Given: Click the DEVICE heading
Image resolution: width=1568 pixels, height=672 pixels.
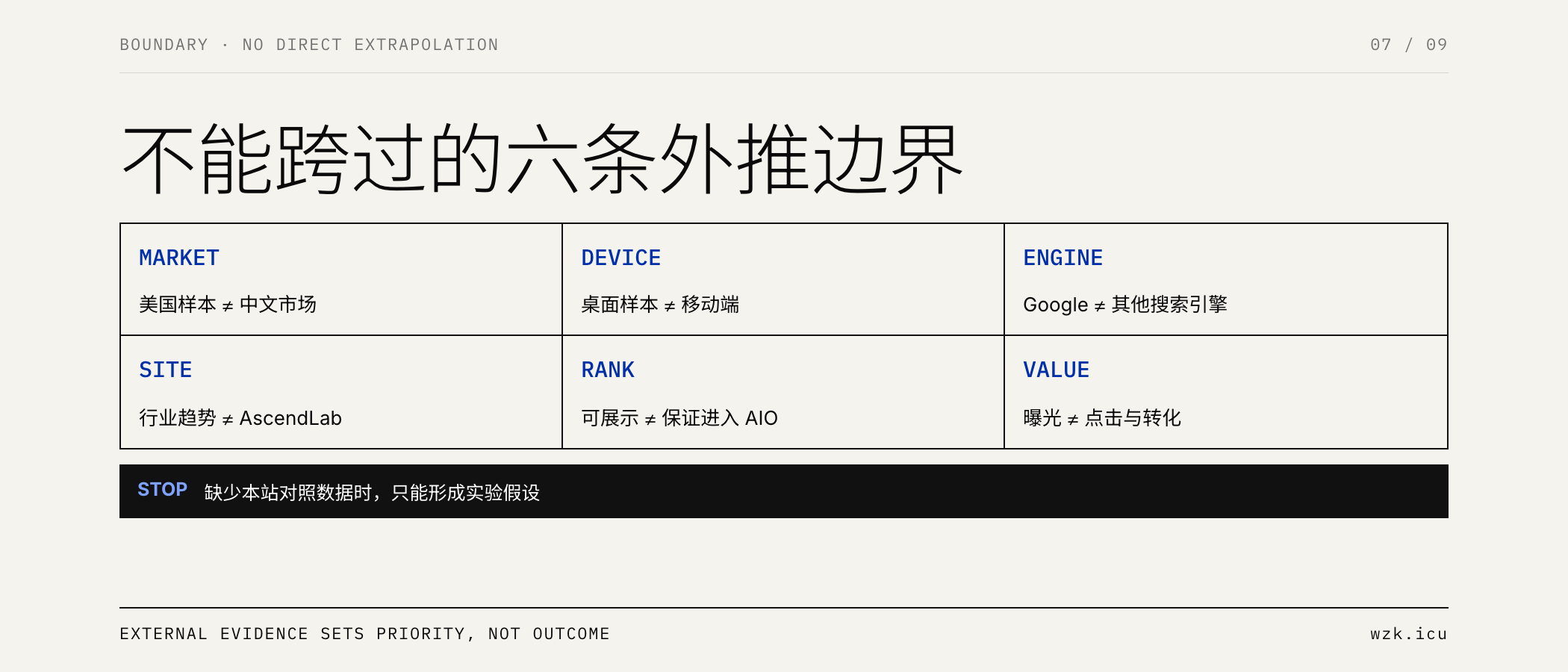Looking at the screenshot, I should 621,258.
